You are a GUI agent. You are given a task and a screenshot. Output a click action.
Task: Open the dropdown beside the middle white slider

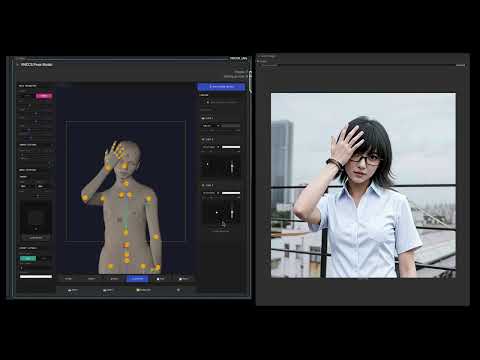211,147
